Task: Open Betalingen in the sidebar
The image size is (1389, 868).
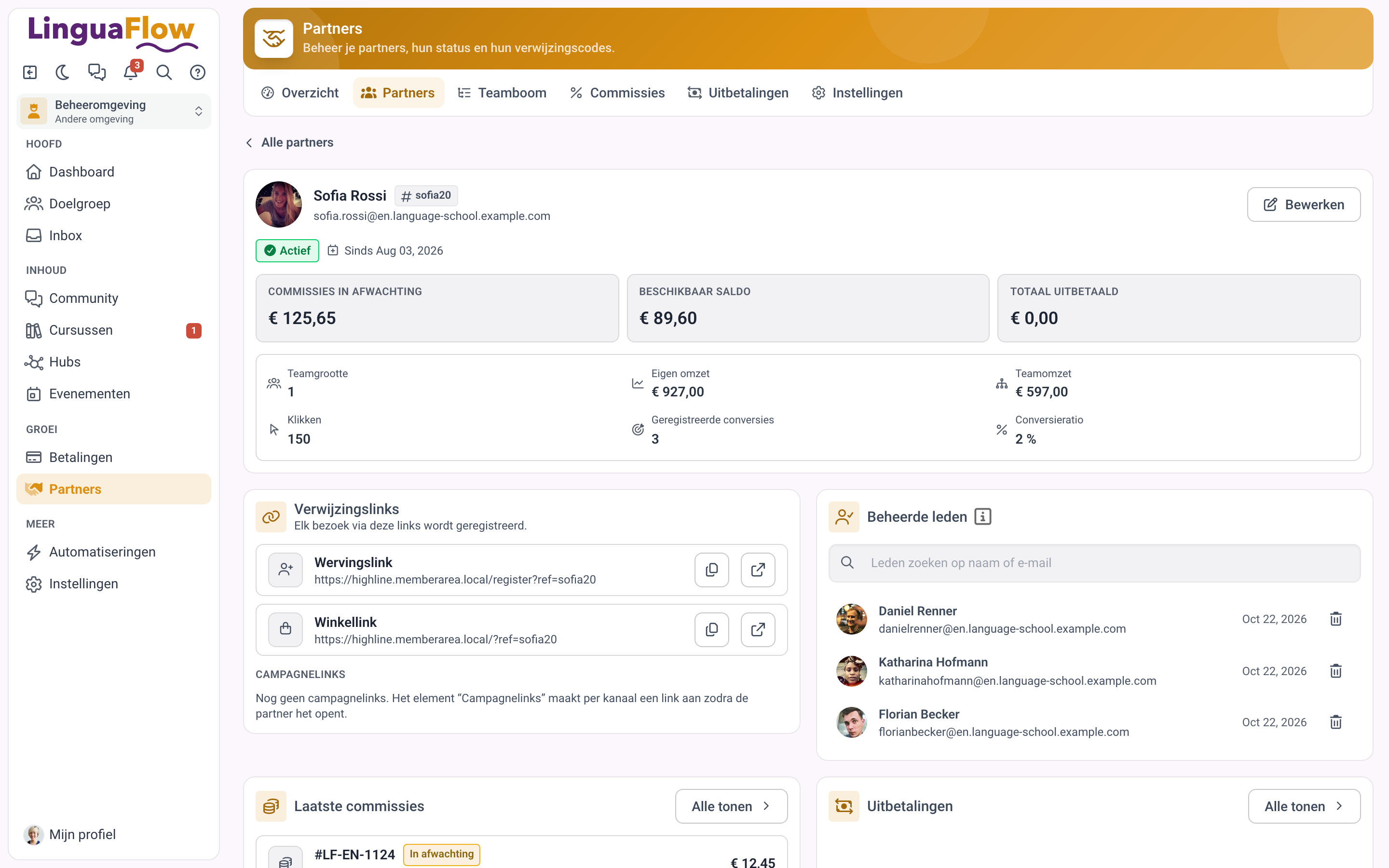Action: coord(114,457)
